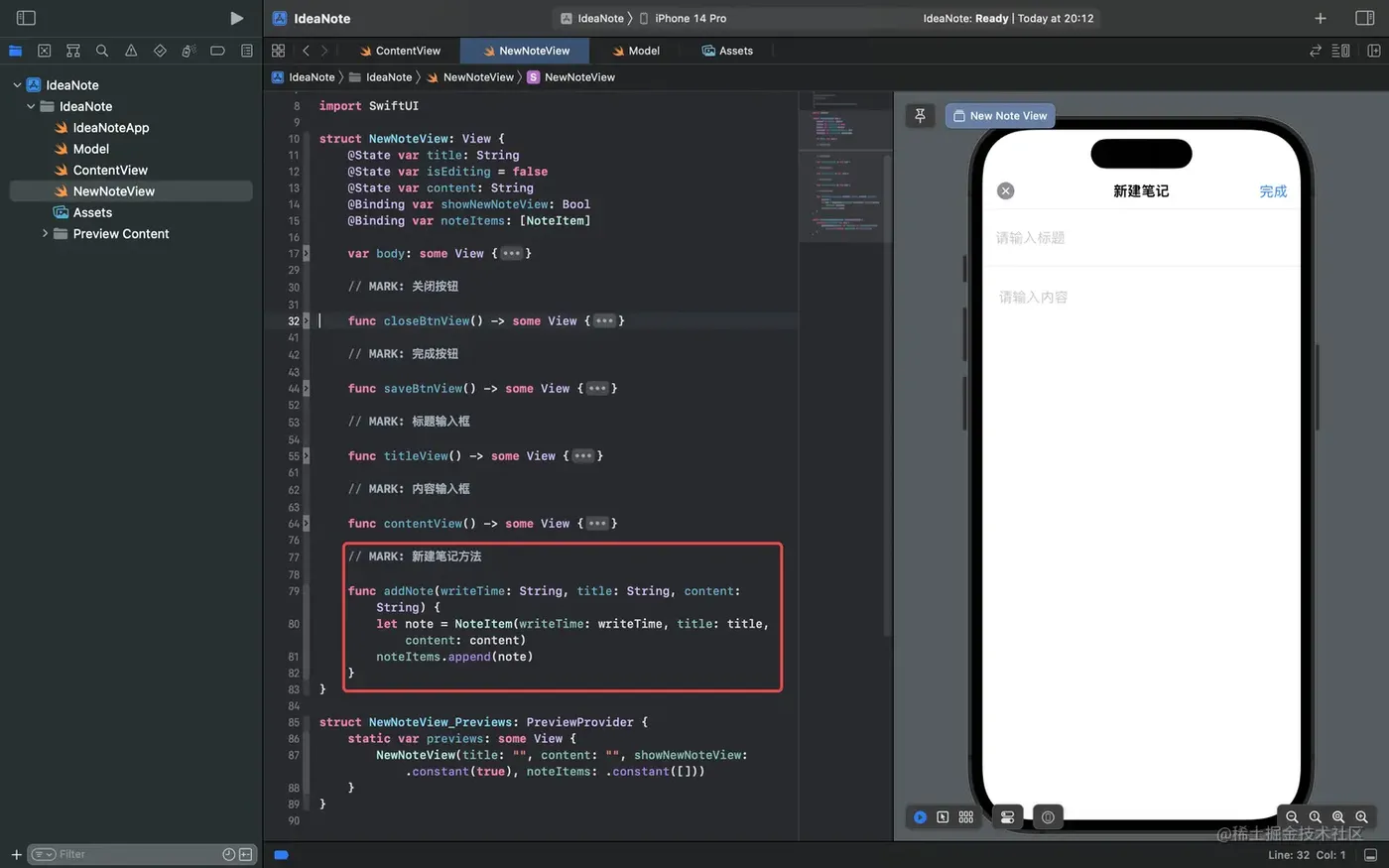Viewport: 1389px width, 868px height.
Task: Open IdeaNote project breadcrumb item
Action: click(304, 77)
